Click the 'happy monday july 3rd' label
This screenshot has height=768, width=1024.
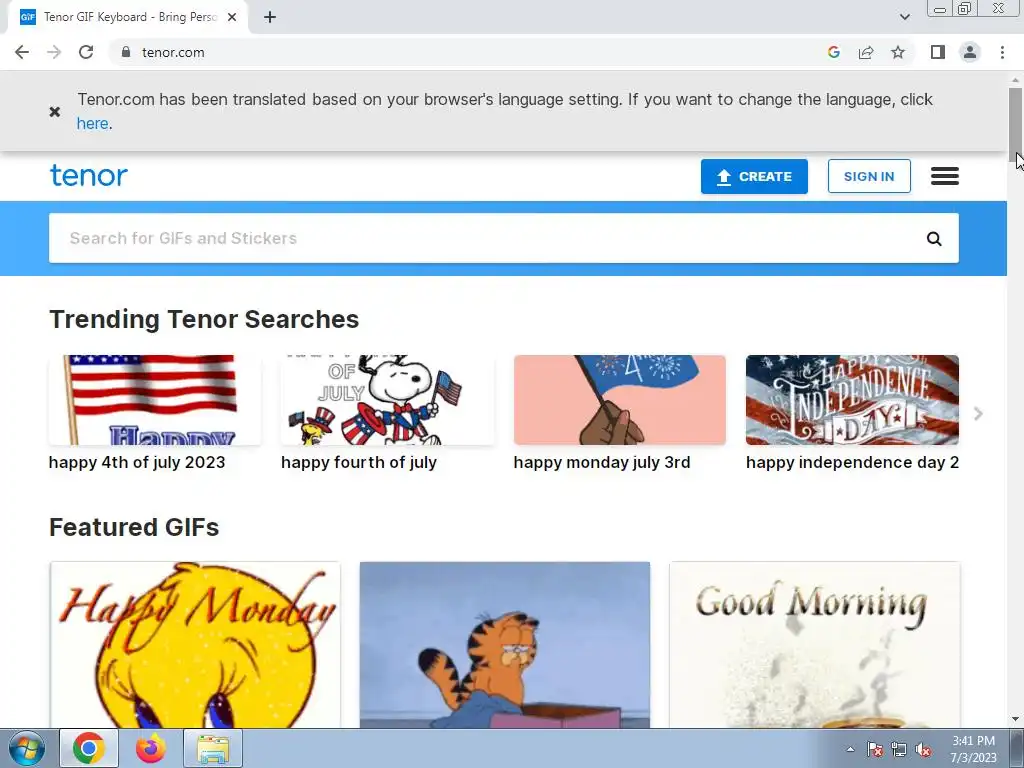601,462
